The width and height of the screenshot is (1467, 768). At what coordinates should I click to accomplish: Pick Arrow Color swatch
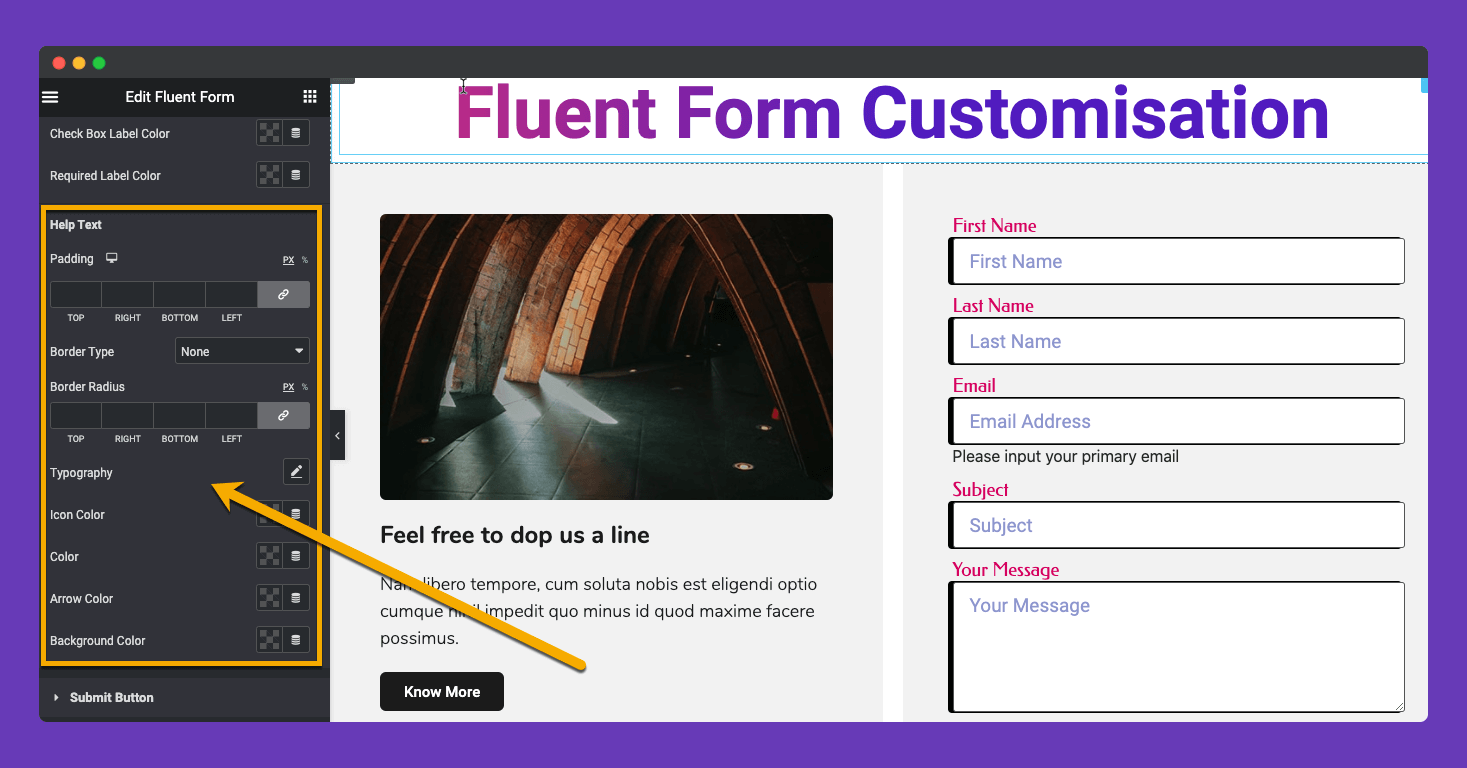[x=270, y=598]
